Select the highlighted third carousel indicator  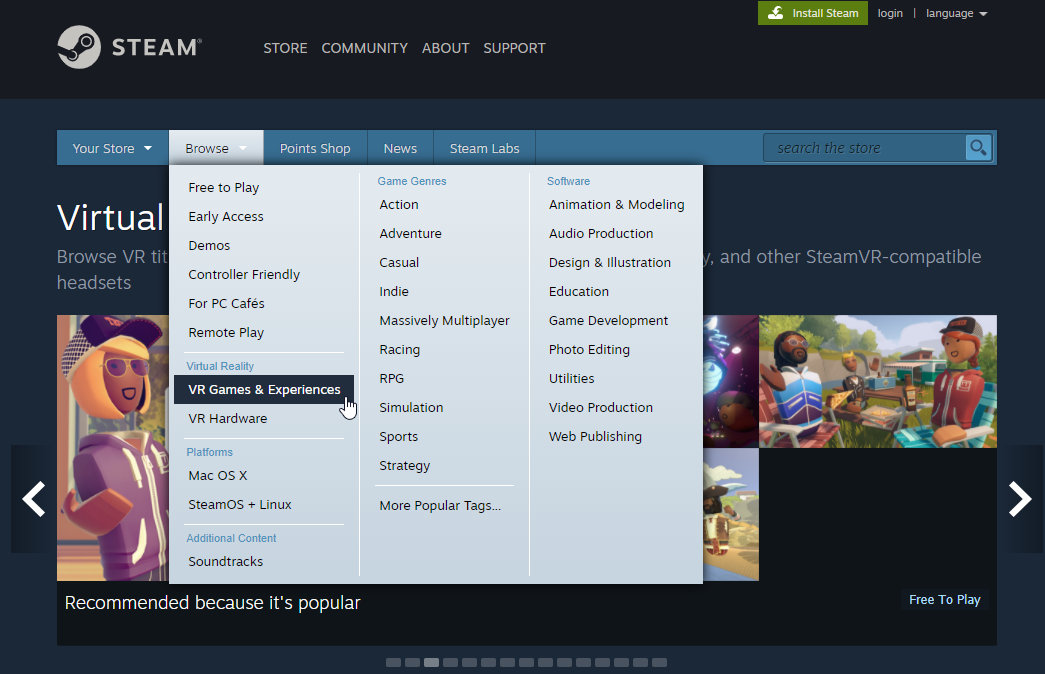[431, 663]
